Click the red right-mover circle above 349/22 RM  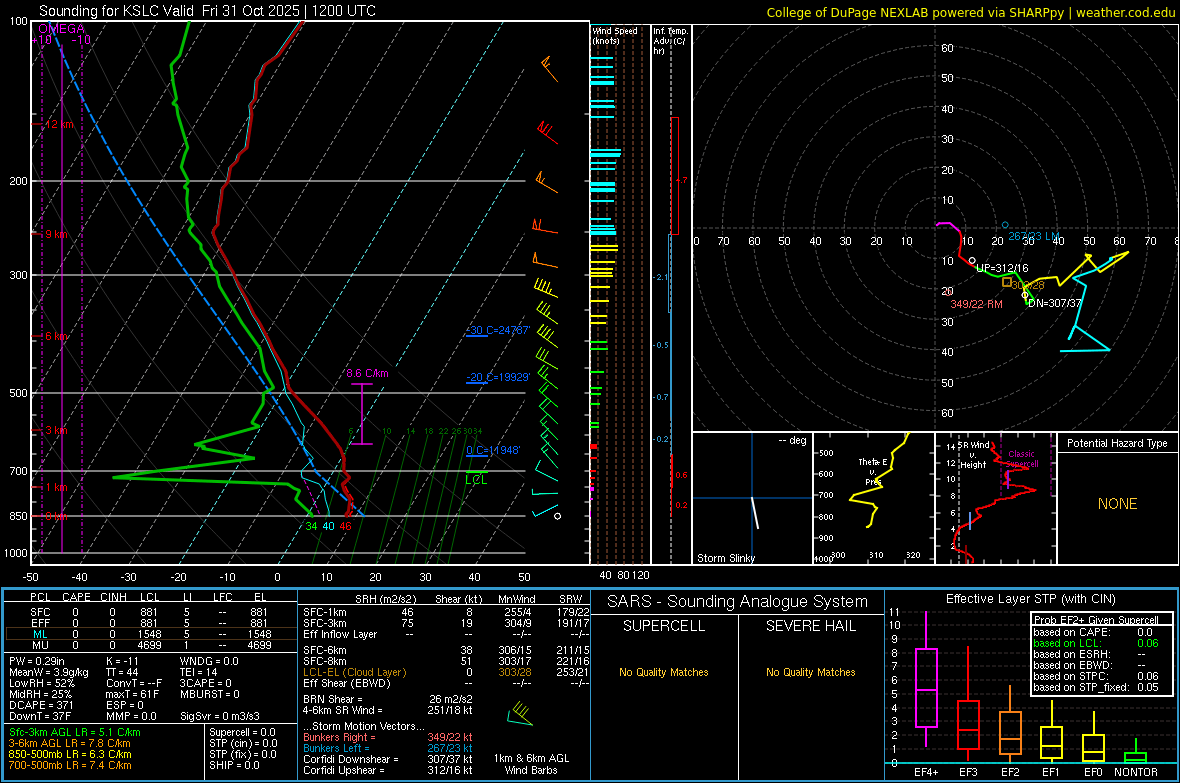point(948,291)
